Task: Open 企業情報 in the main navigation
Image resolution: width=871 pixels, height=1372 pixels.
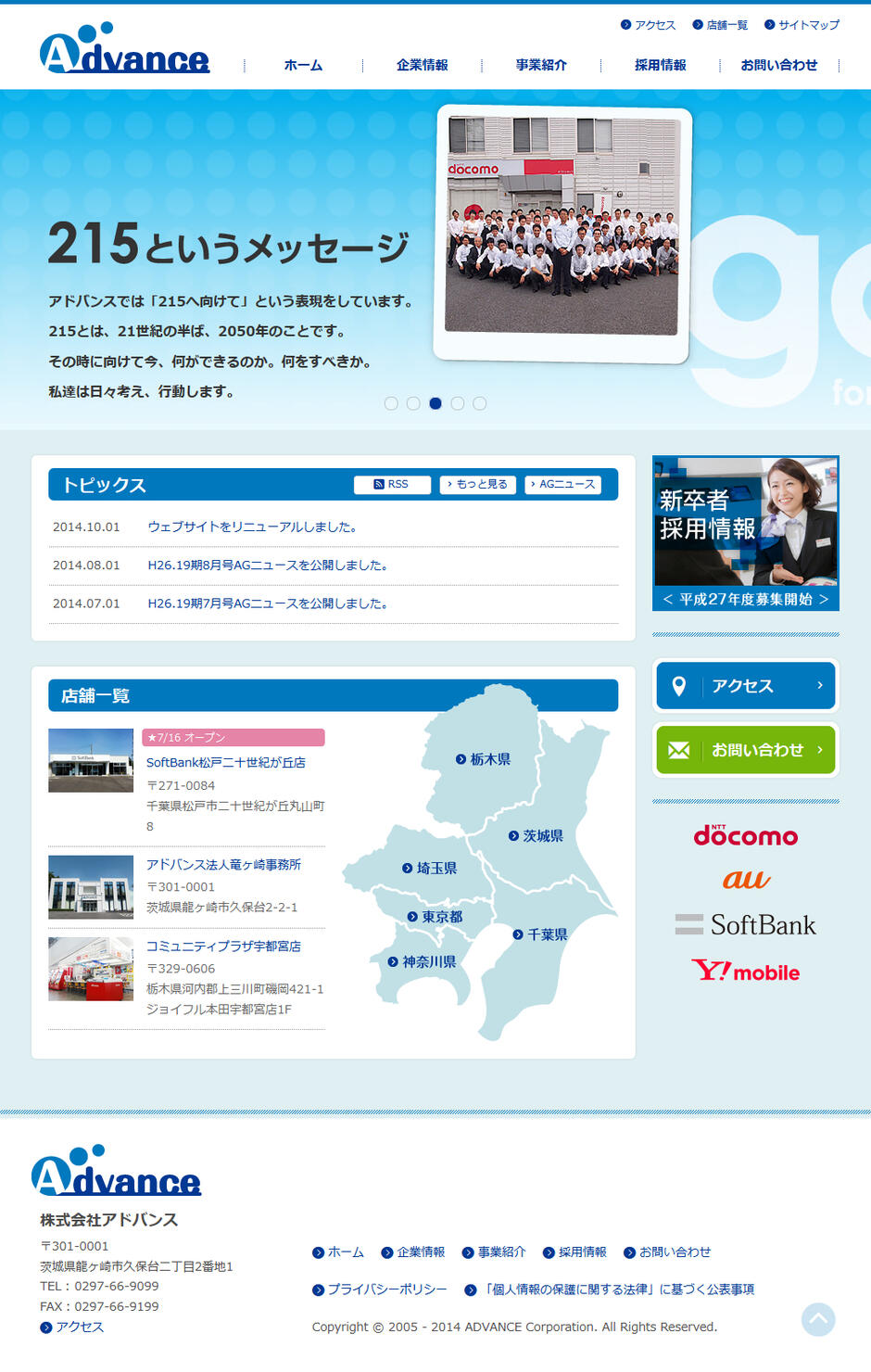Action: click(x=422, y=65)
